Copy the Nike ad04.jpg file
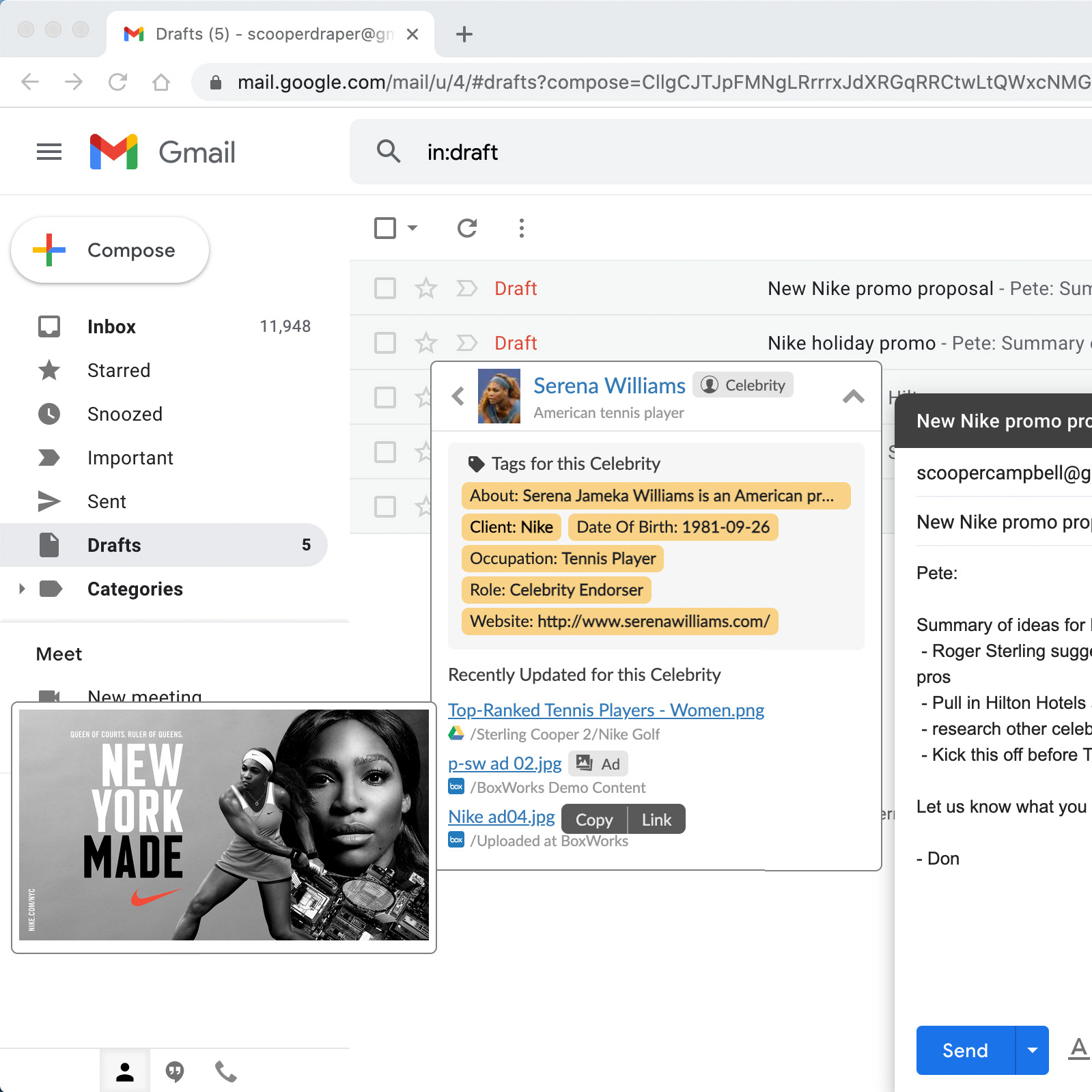This screenshot has width=1092, height=1092. click(x=594, y=820)
